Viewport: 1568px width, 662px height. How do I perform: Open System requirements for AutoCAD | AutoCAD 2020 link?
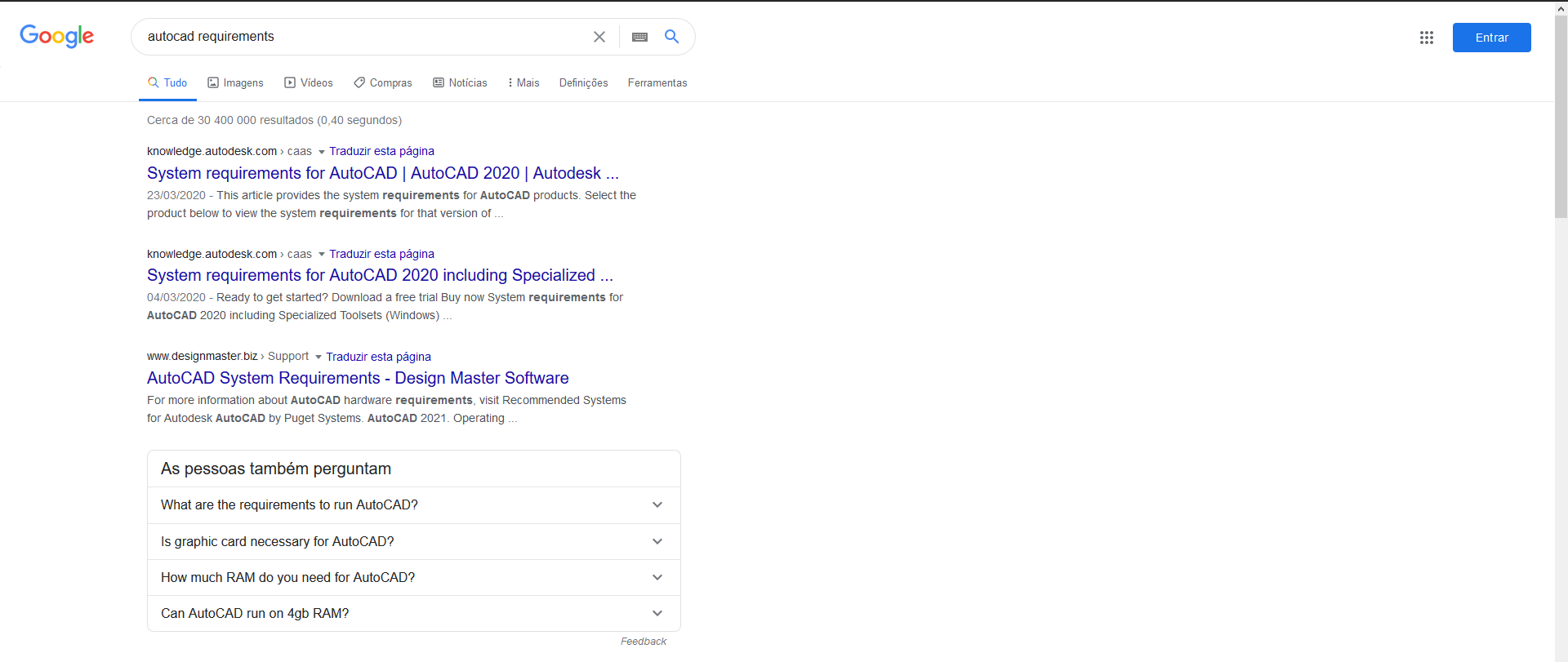click(383, 173)
